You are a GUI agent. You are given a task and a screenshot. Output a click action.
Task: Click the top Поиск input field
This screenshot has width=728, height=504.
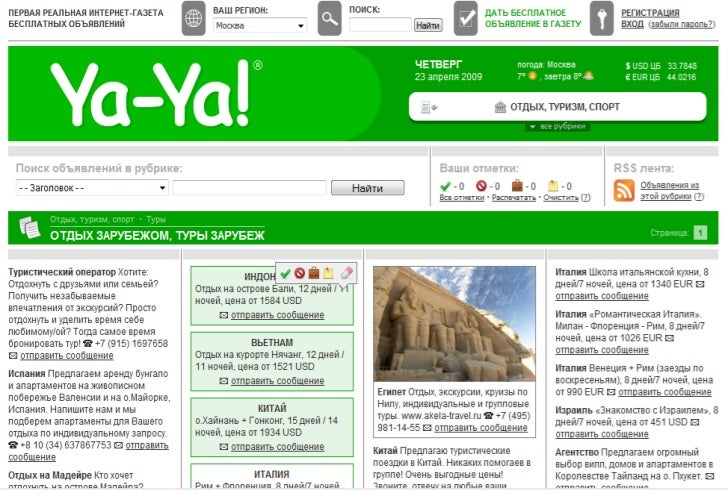click(380, 25)
